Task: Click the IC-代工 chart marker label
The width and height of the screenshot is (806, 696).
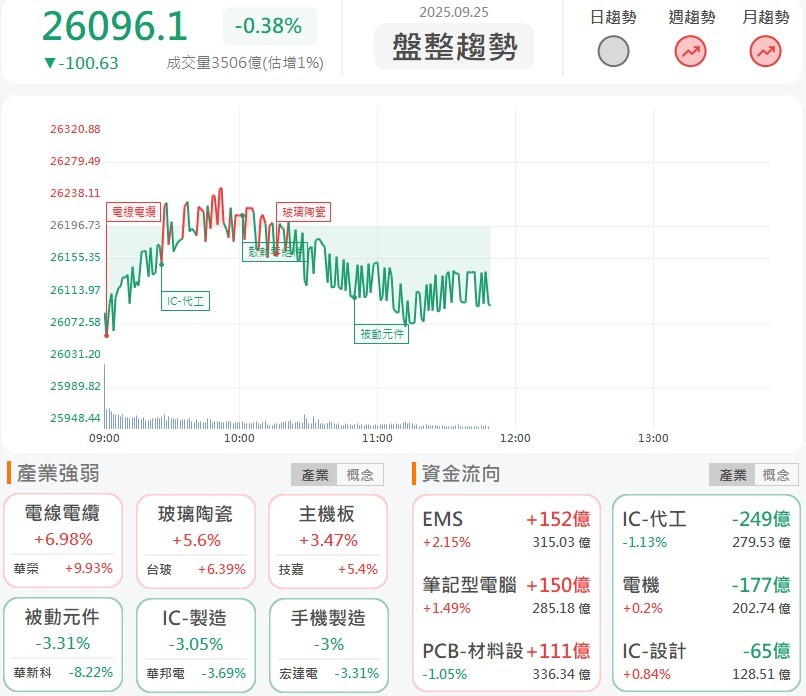Action: coord(186,301)
